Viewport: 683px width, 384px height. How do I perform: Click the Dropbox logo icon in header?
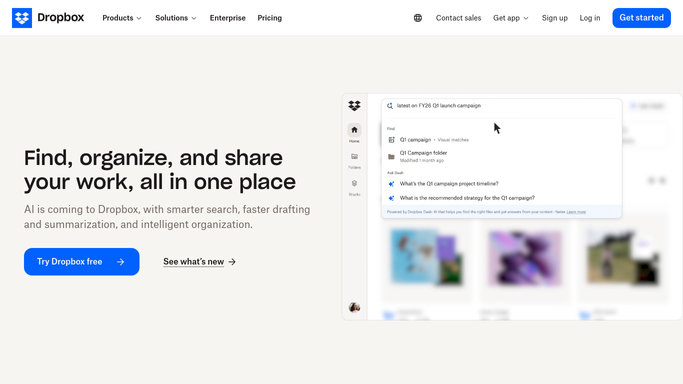coord(22,18)
